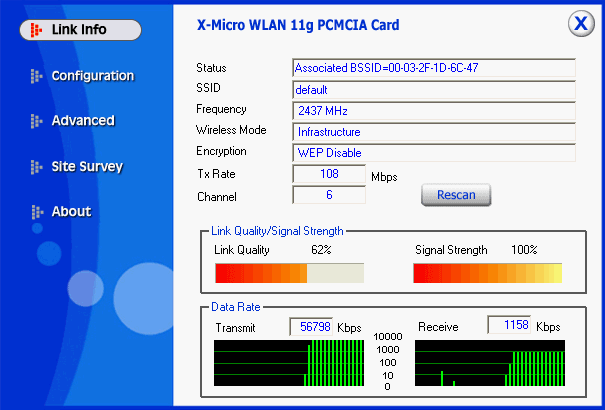Open the About section
Viewport: 605px width, 410px height.
[71, 211]
